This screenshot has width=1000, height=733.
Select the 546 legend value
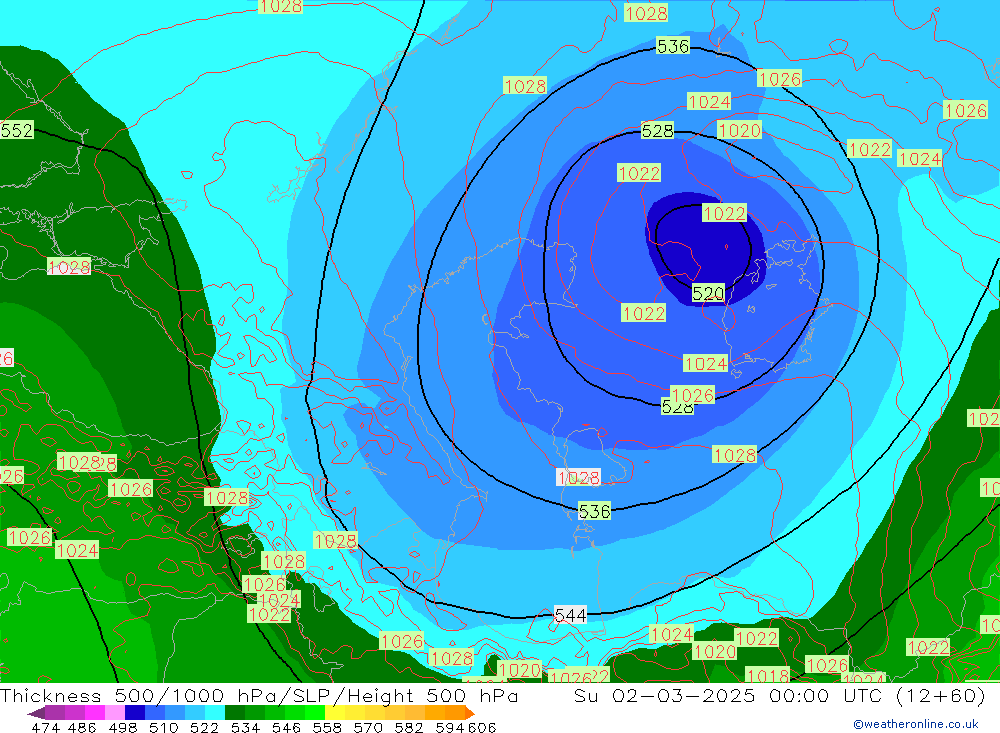tap(286, 727)
